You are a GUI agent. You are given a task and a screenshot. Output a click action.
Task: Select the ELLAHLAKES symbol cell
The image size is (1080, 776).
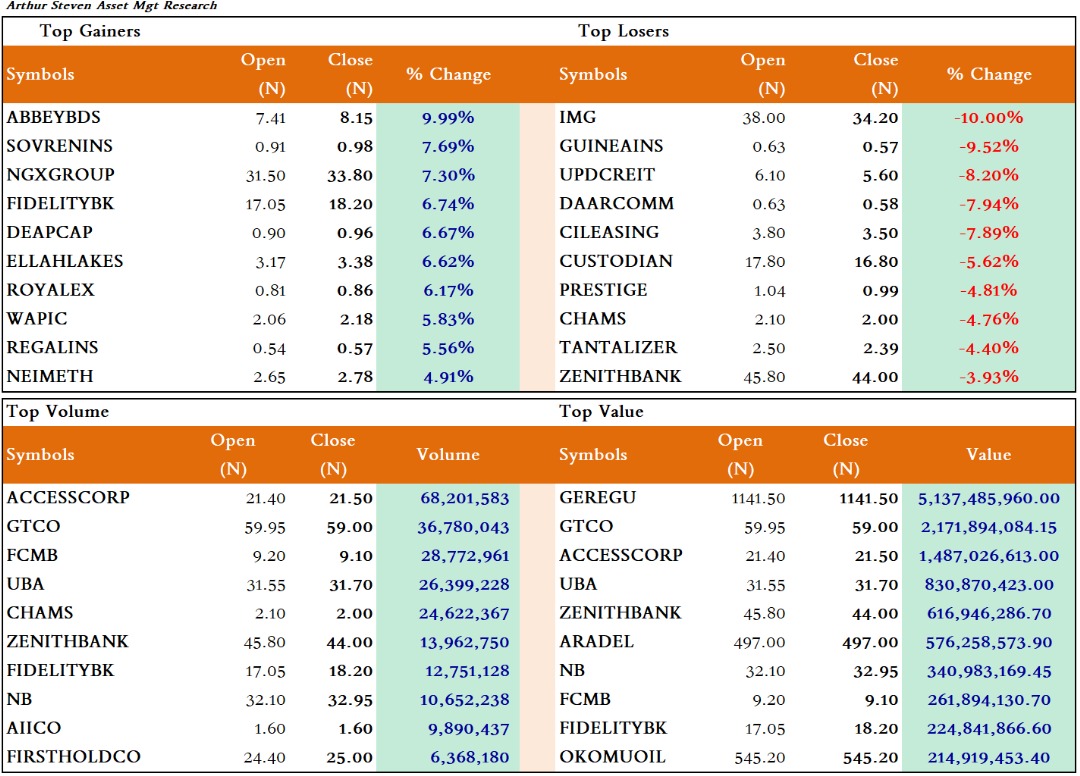(65, 262)
